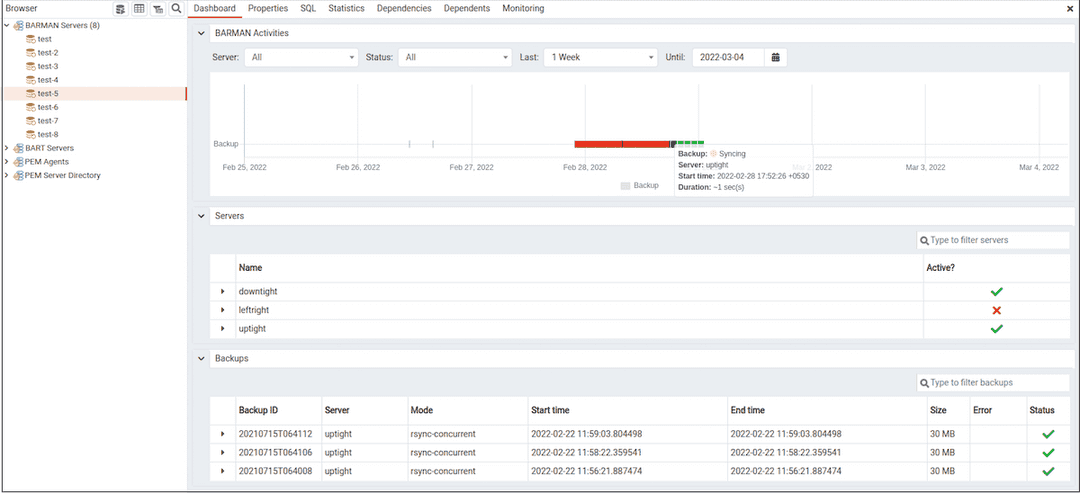Screen dimensions: 1080x493
Task: Open the Filtered Rows icon in Browser toolbar
Action: (158, 9)
